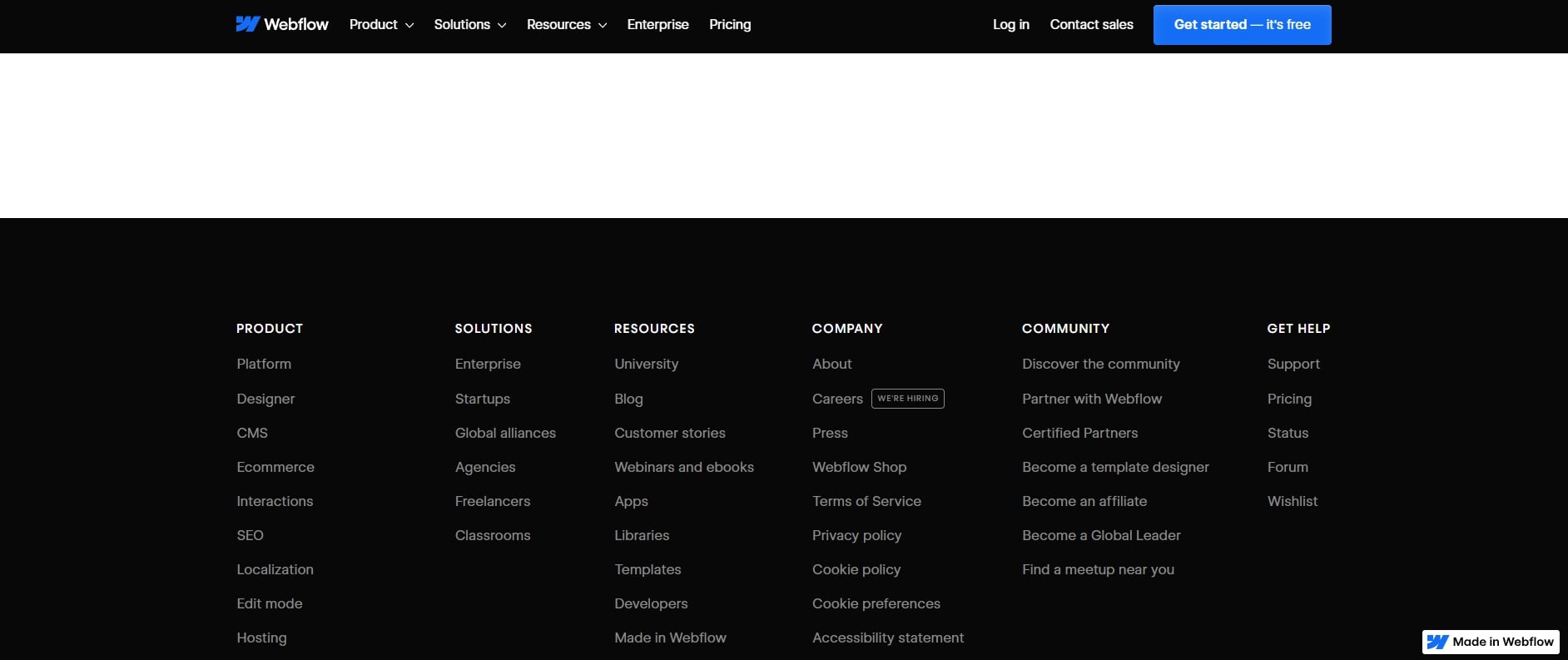Open Webinars and ebooks link
The height and width of the screenshot is (660, 1568).
coord(684,467)
